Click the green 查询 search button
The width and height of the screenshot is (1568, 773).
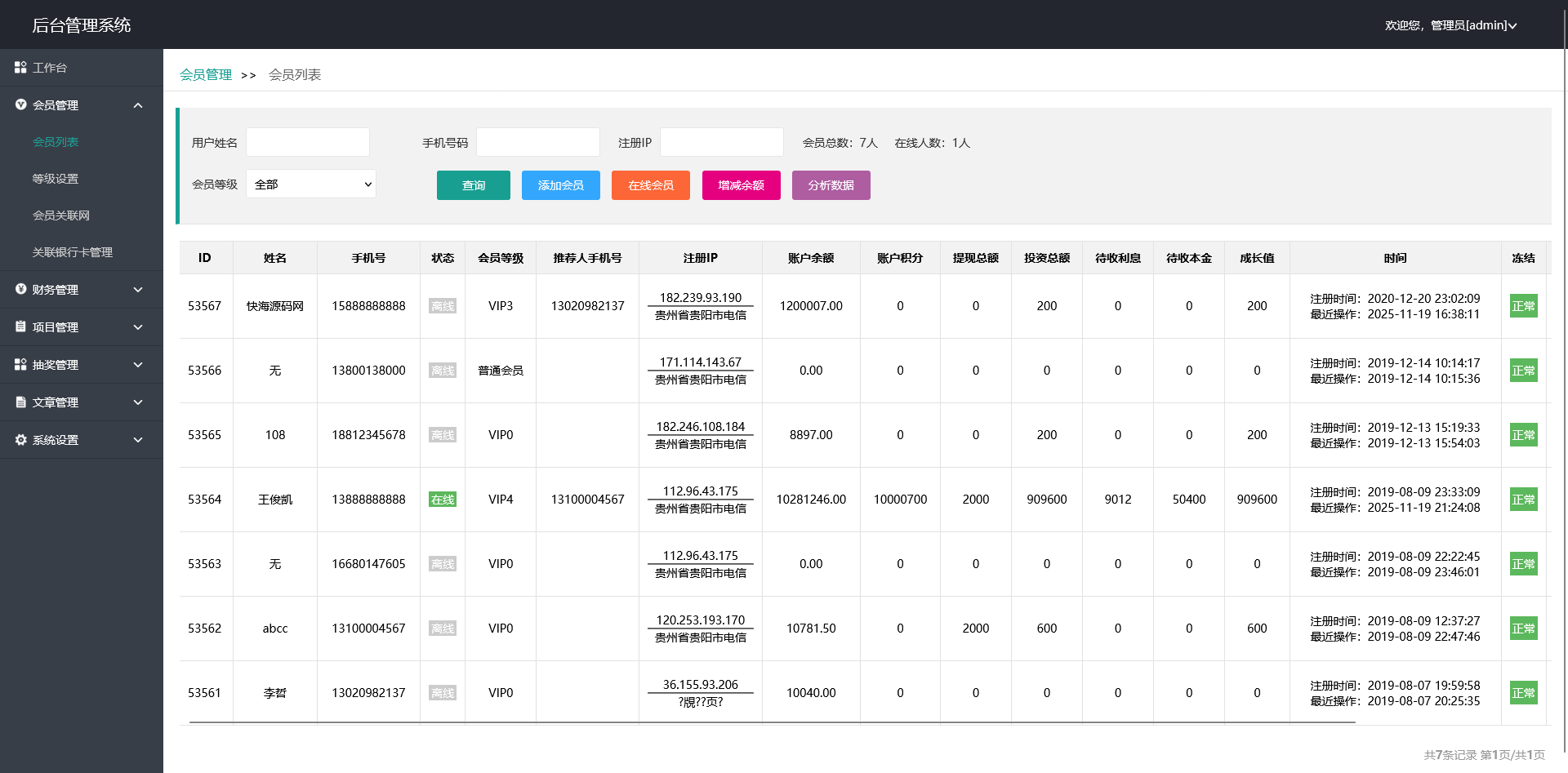click(473, 185)
